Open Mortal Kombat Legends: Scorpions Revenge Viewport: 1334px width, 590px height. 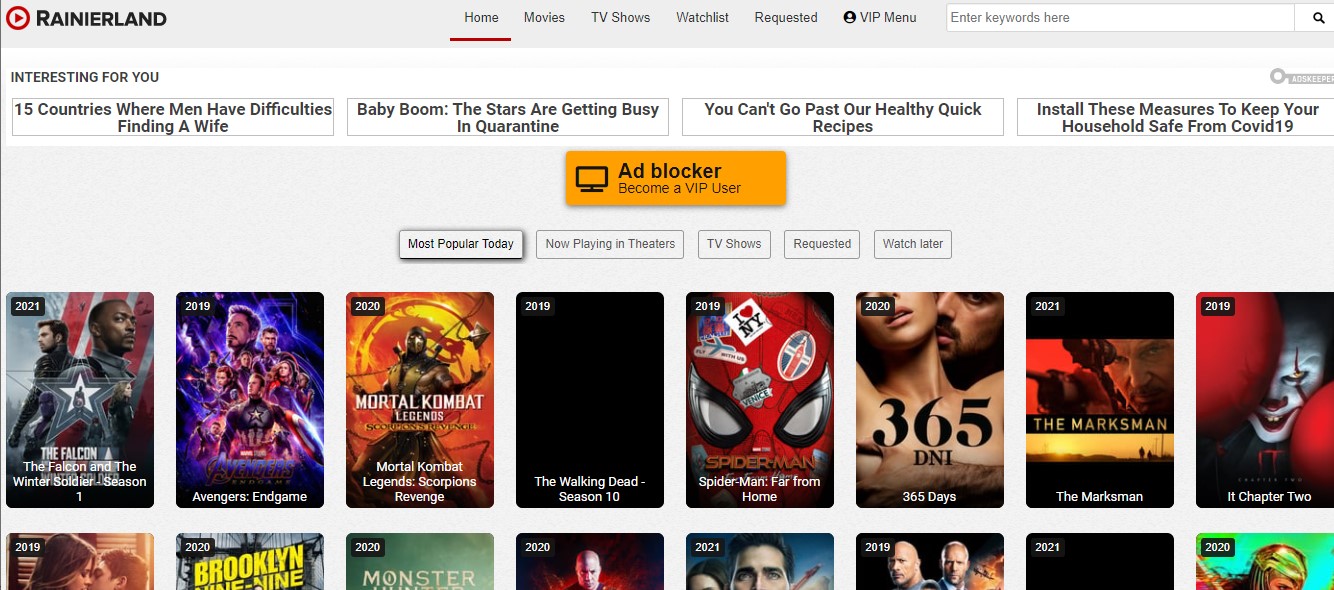(x=420, y=400)
